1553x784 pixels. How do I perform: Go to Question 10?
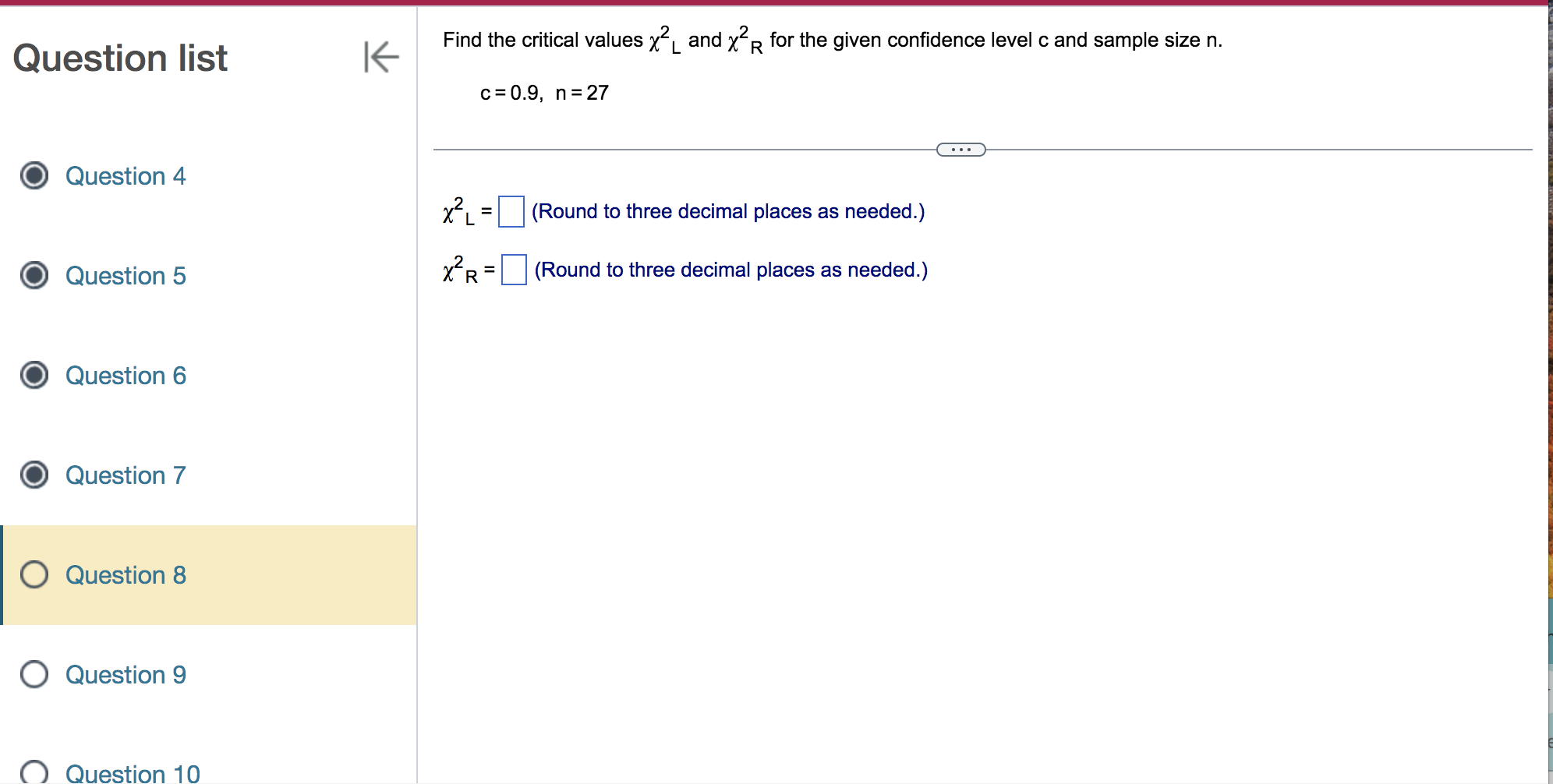(131, 772)
